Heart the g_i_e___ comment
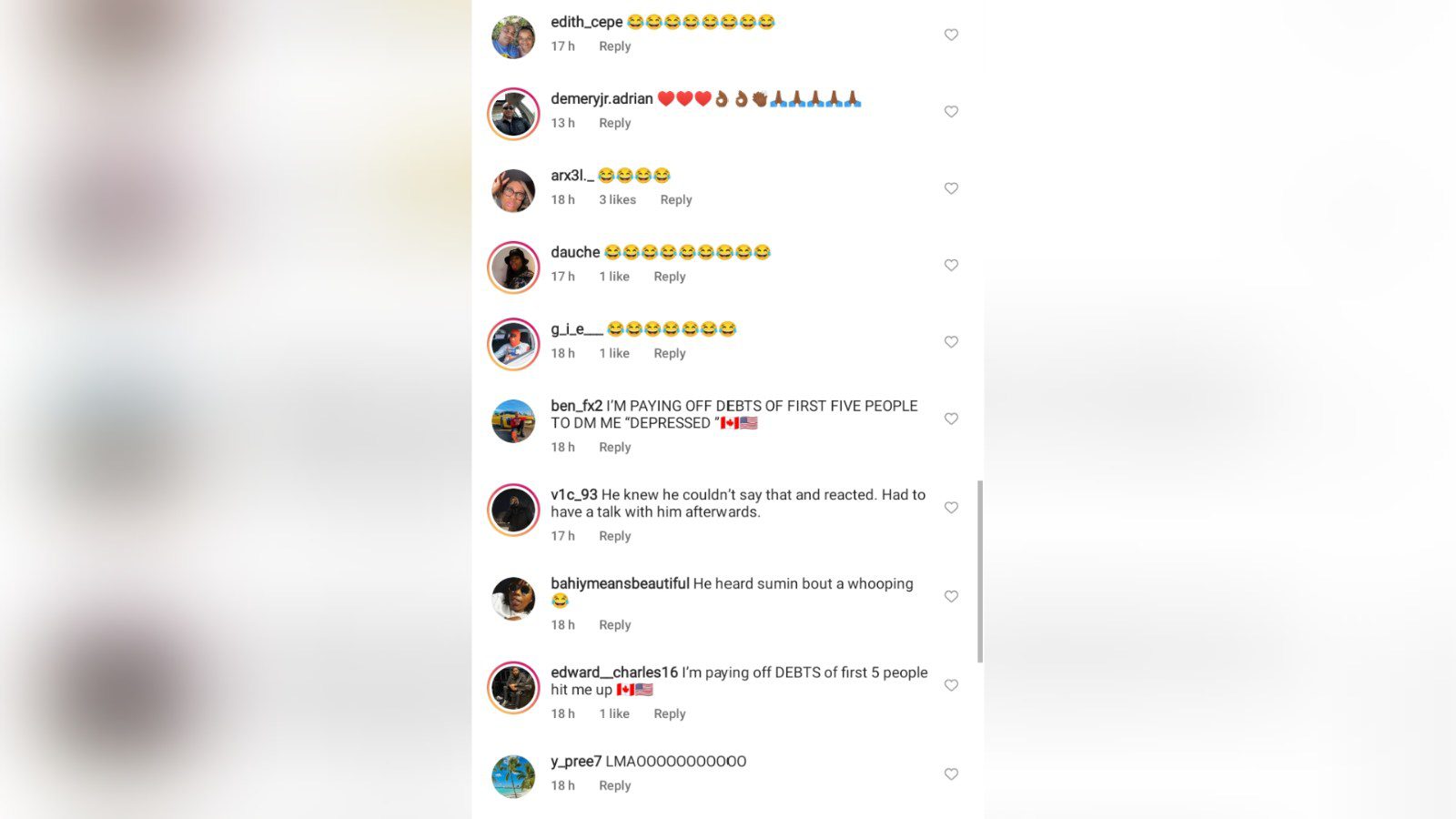 951,342
